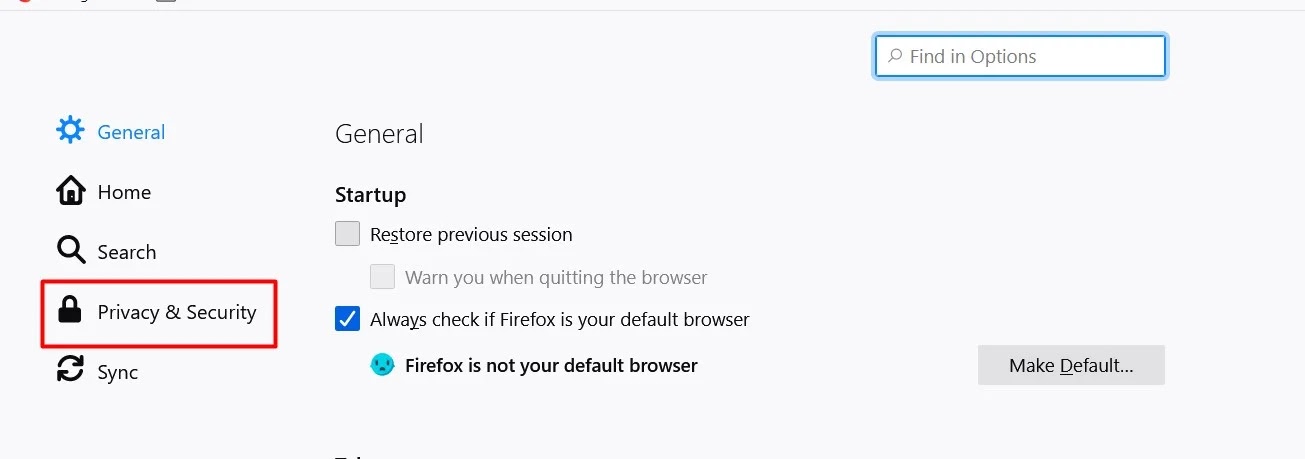
Task: Select the Search label in the sidebar
Action: pos(127,252)
